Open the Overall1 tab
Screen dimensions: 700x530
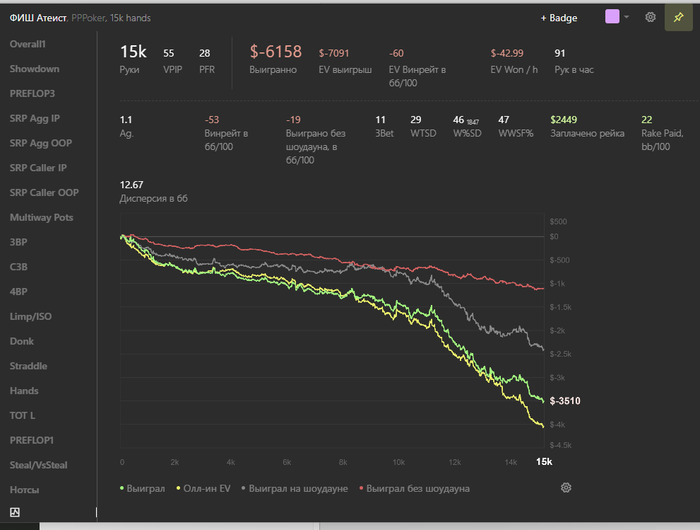tap(28, 44)
